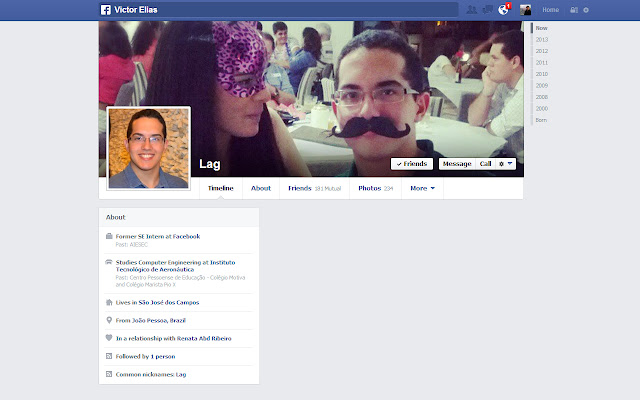Open Studies Computer Engineering at Instituto link

176,266
